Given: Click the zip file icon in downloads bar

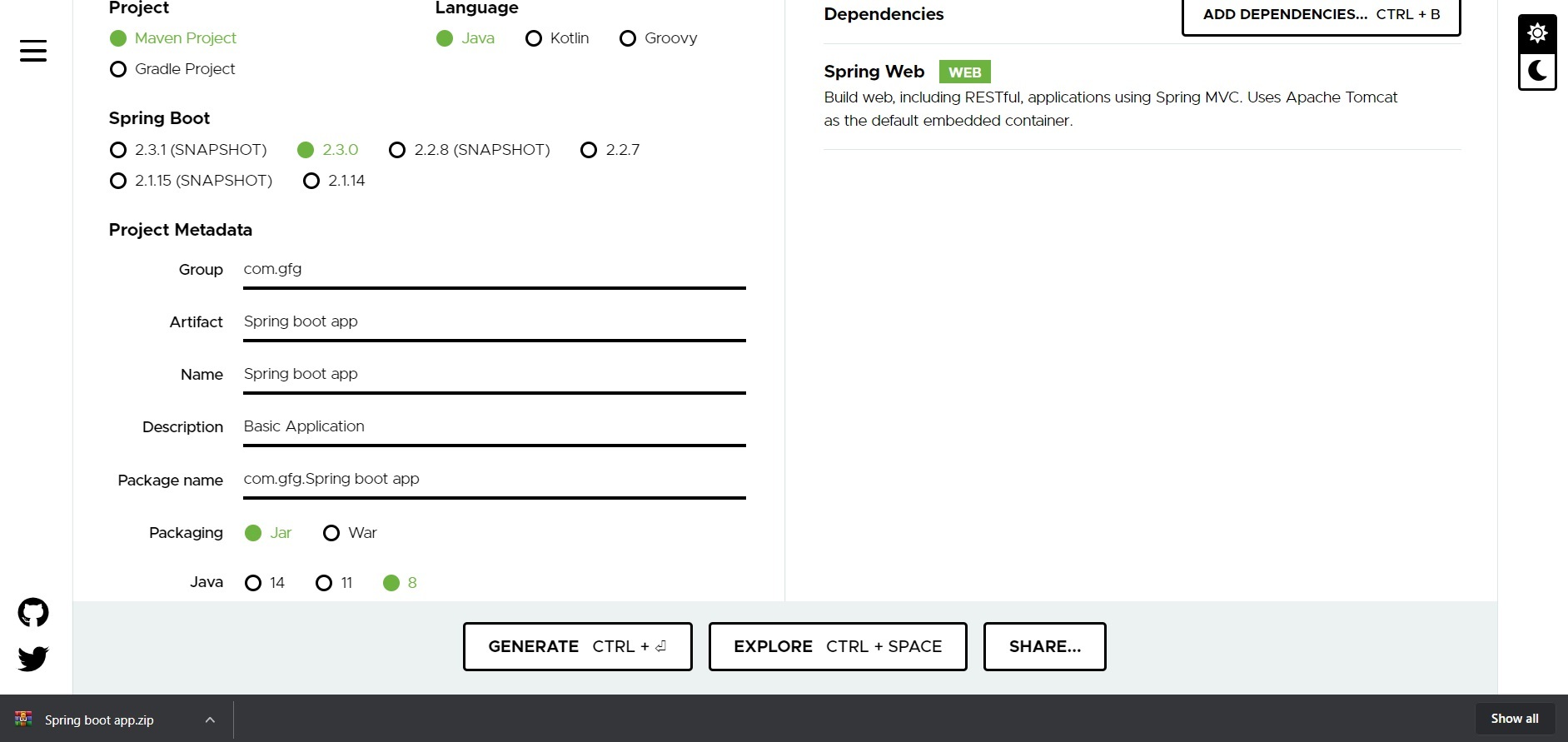Looking at the screenshot, I should click(23, 720).
